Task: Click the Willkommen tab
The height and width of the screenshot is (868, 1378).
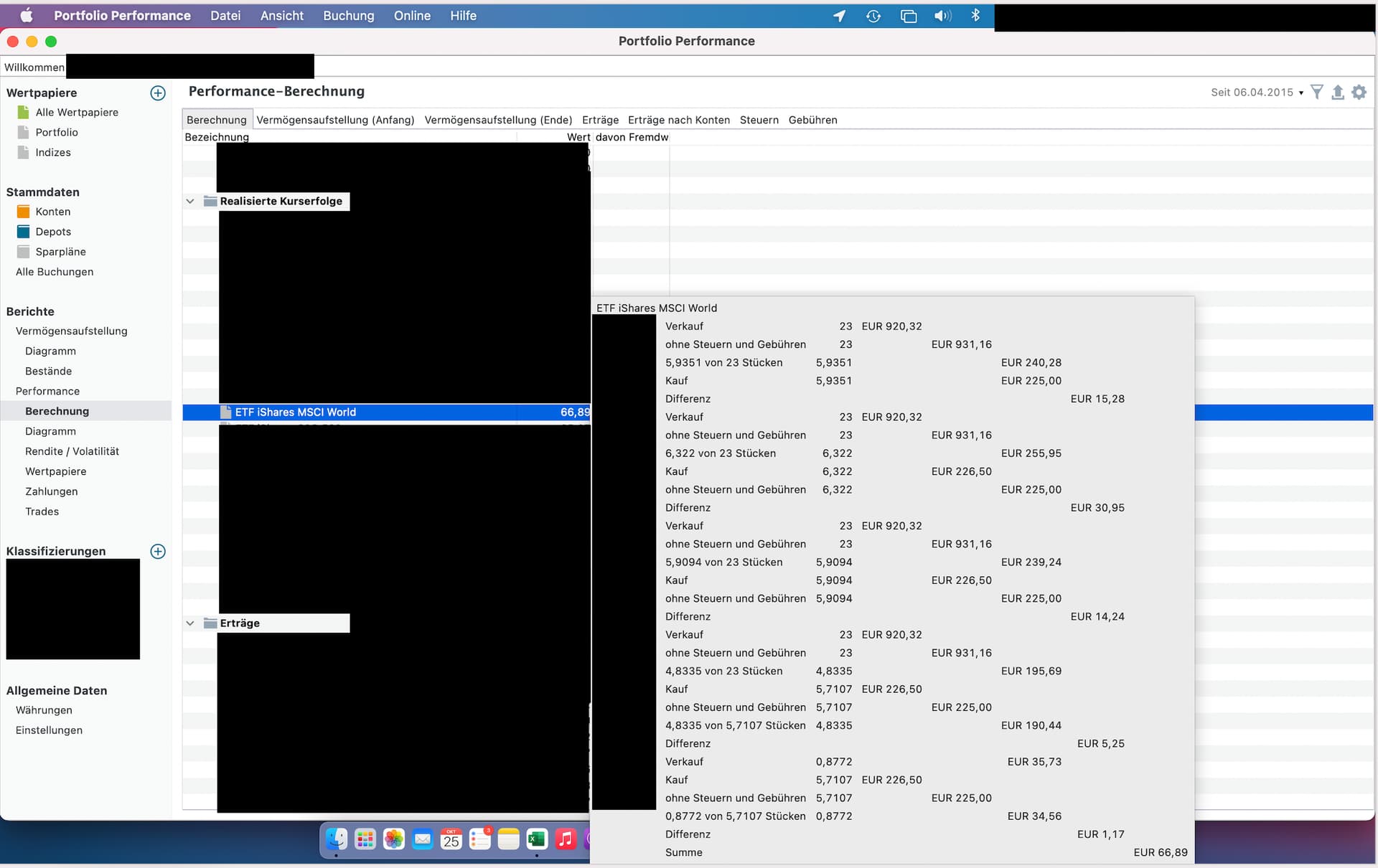Action: coord(34,67)
